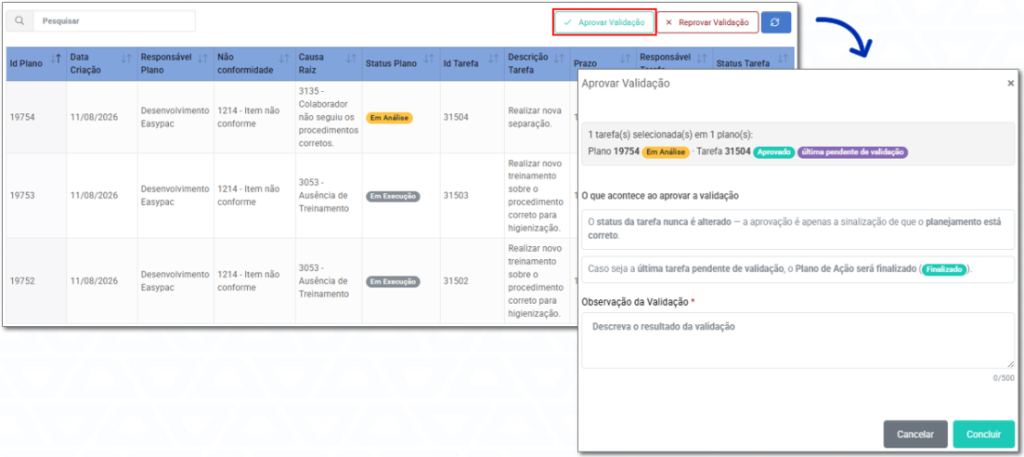This screenshot has height=457, width=1024.
Task: Click task id 31502 cell
Action: coord(471,281)
